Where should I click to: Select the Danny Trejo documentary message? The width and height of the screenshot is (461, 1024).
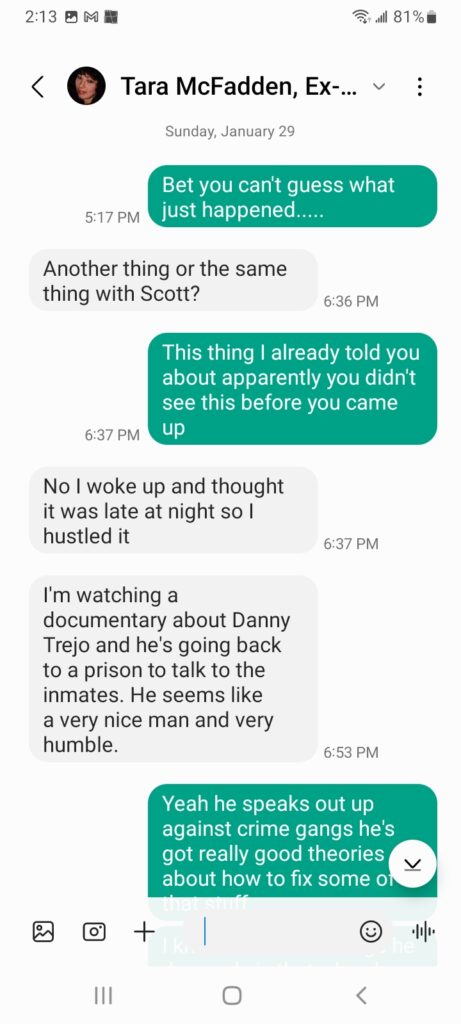click(174, 669)
